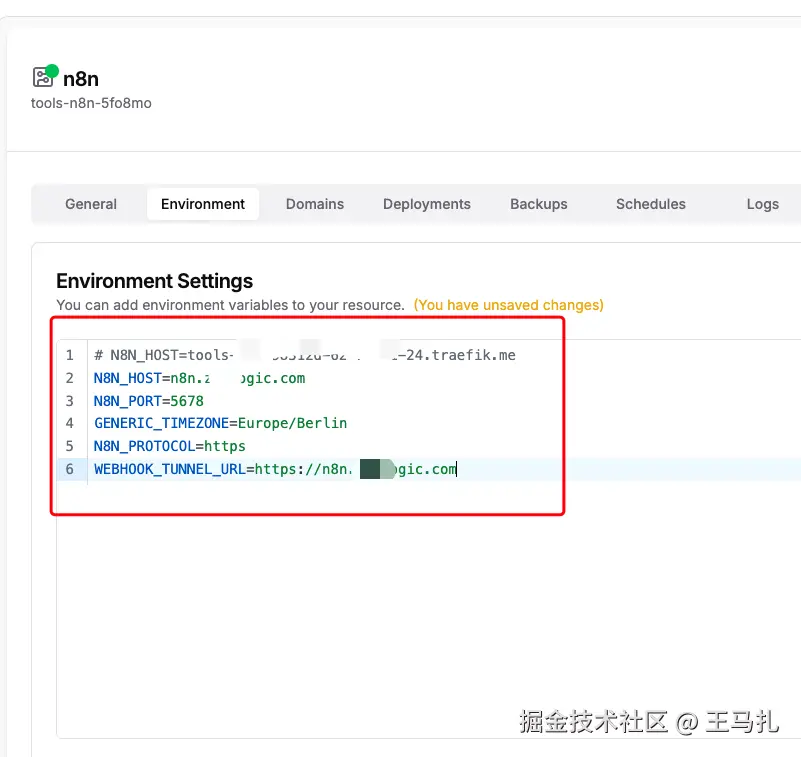Click the unsaved changes notice
The width and height of the screenshot is (801, 757).
click(x=508, y=305)
